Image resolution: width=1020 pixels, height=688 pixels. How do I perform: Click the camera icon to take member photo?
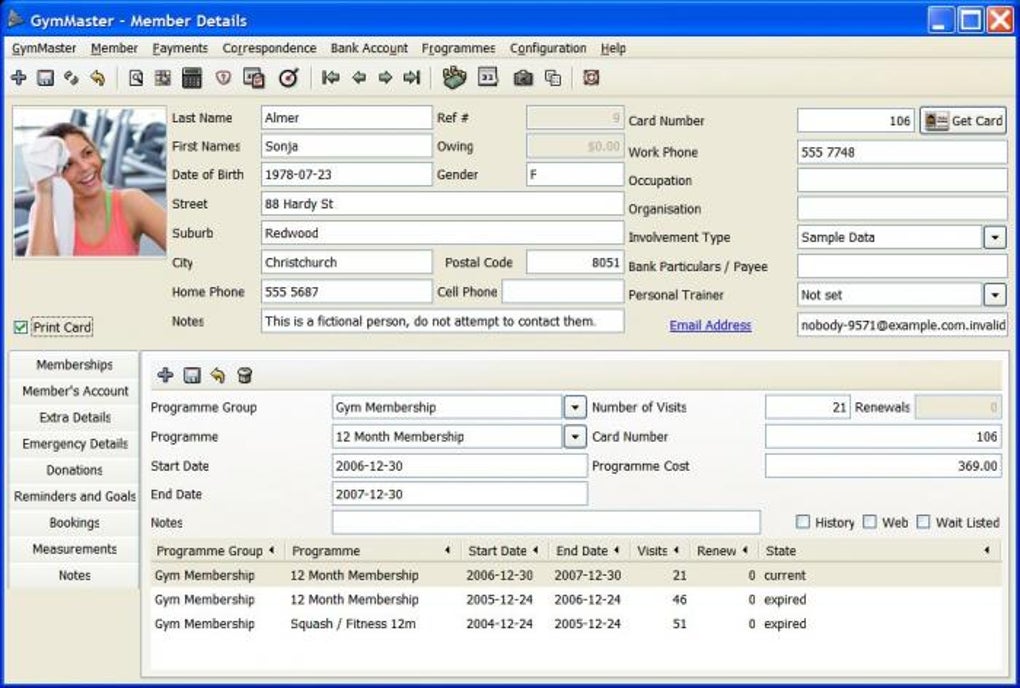click(522, 78)
